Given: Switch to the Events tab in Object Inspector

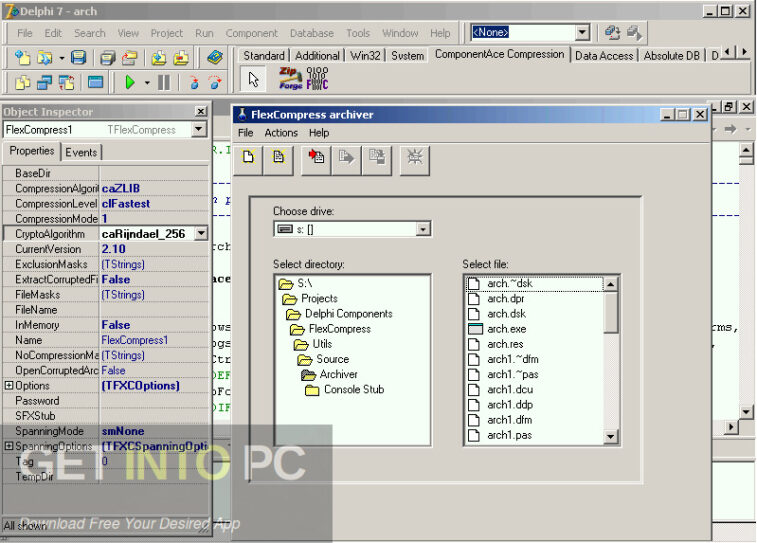Looking at the screenshot, I should coord(81,153).
